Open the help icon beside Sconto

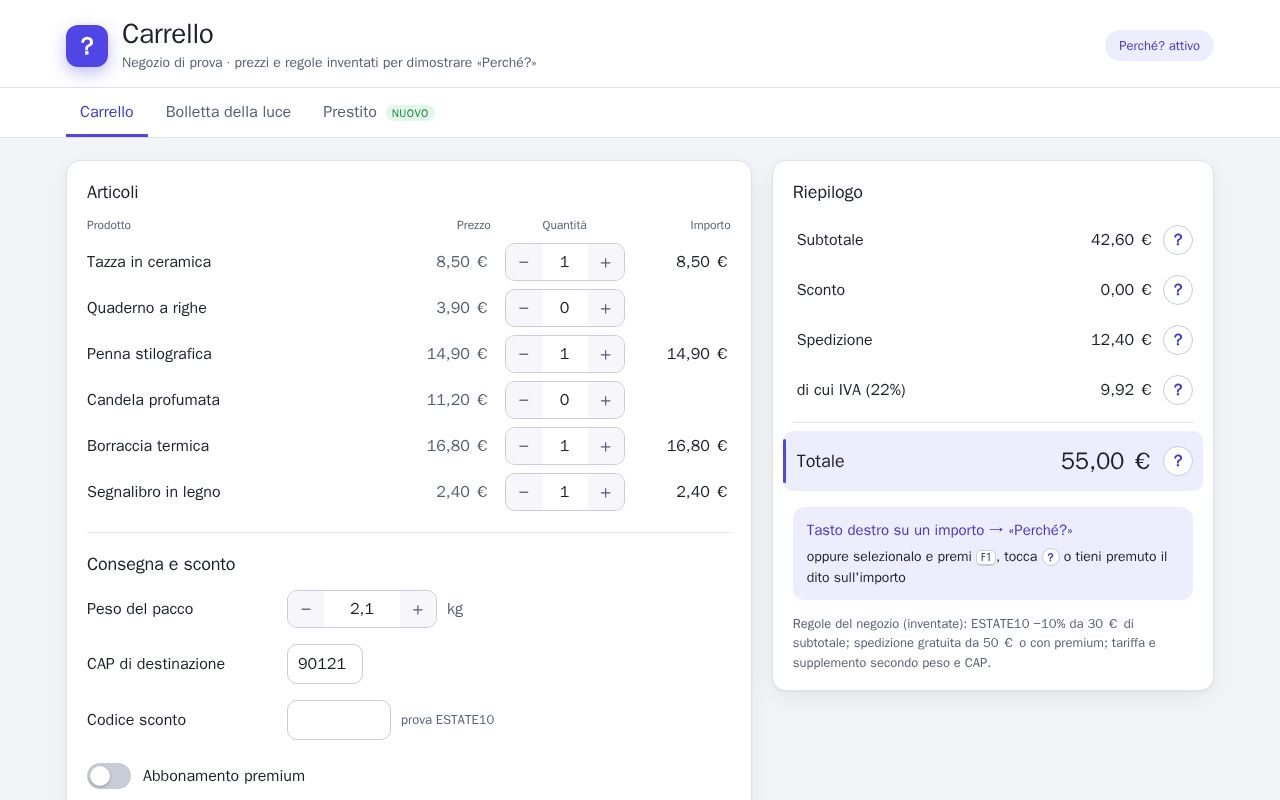tap(1177, 290)
